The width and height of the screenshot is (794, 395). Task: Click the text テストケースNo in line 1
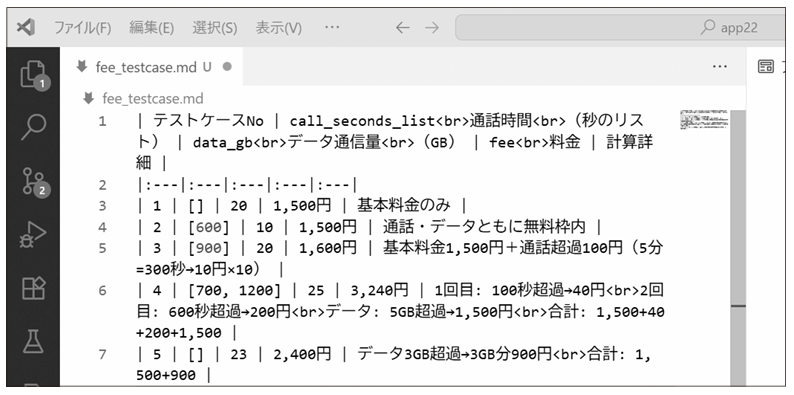point(208,121)
